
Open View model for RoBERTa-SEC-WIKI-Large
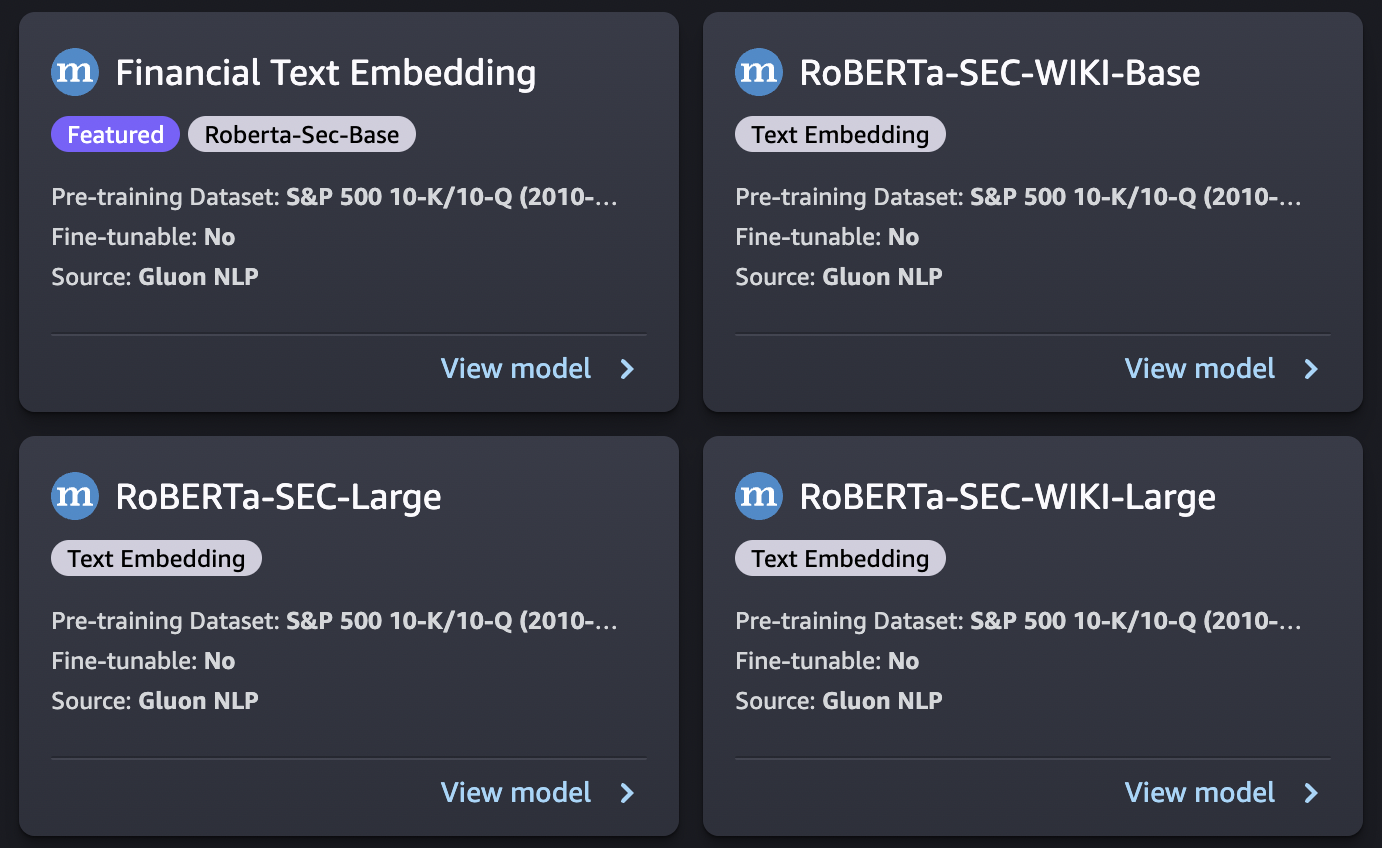coord(1200,793)
